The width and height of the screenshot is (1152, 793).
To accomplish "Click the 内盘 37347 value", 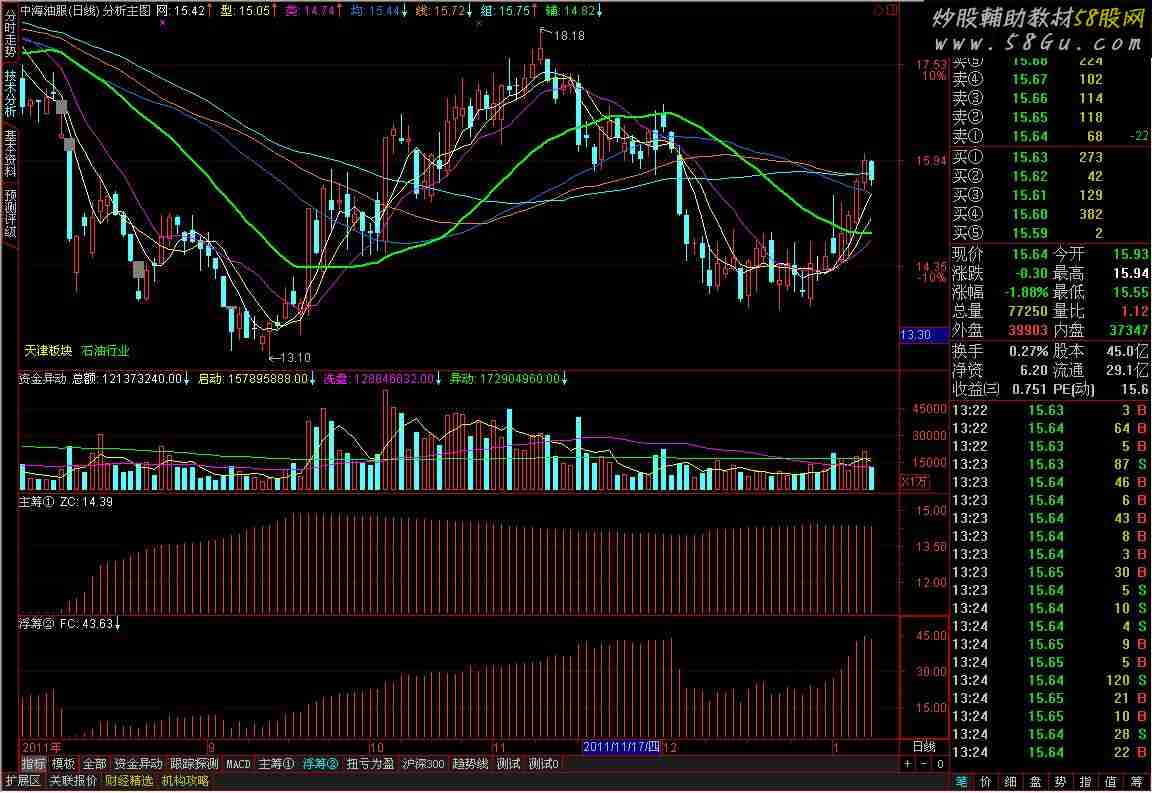I will (1128, 331).
